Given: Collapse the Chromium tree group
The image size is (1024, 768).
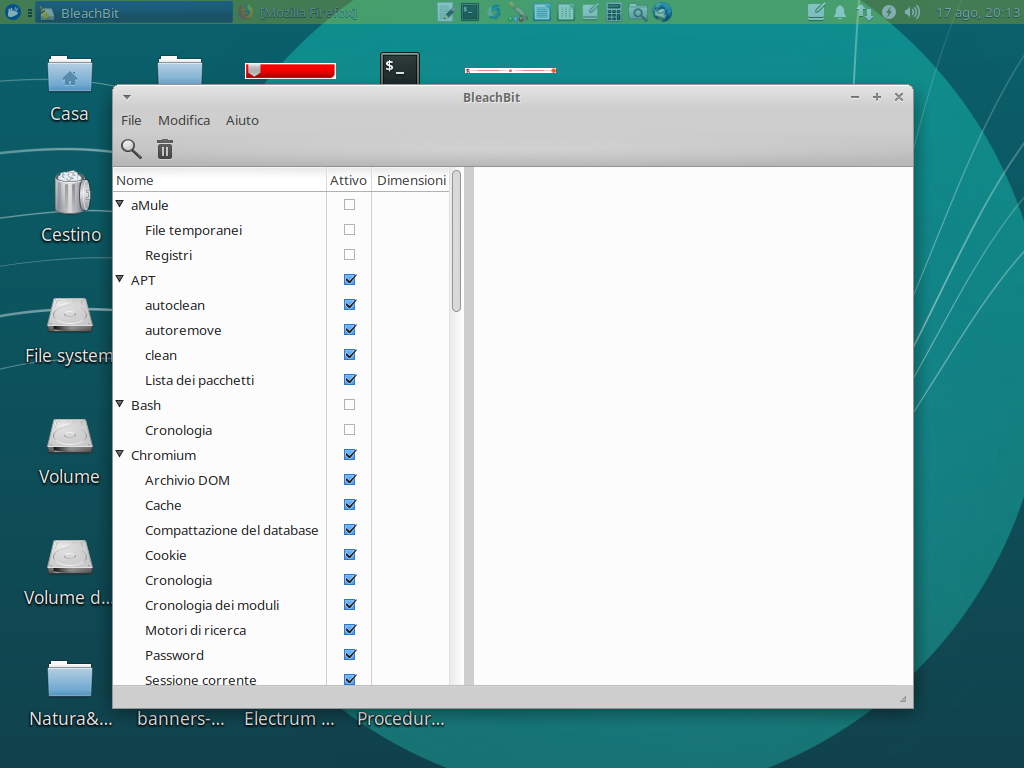Looking at the screenshot, I should tap(120, 455).
